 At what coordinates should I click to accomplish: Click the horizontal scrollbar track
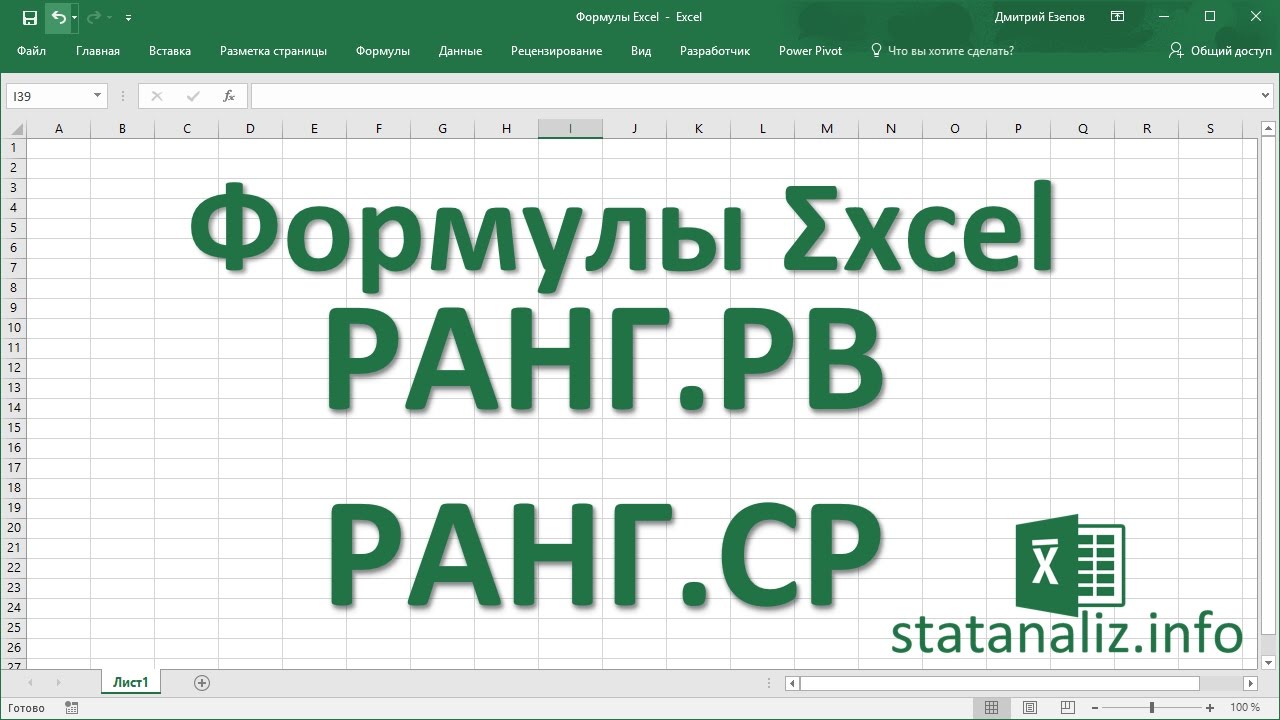point(1221,684)
